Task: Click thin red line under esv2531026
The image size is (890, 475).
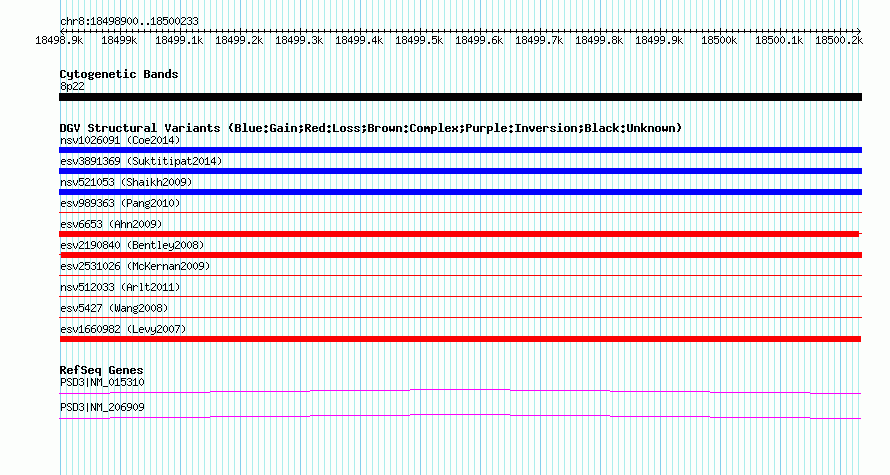Action: pos(460,276)
